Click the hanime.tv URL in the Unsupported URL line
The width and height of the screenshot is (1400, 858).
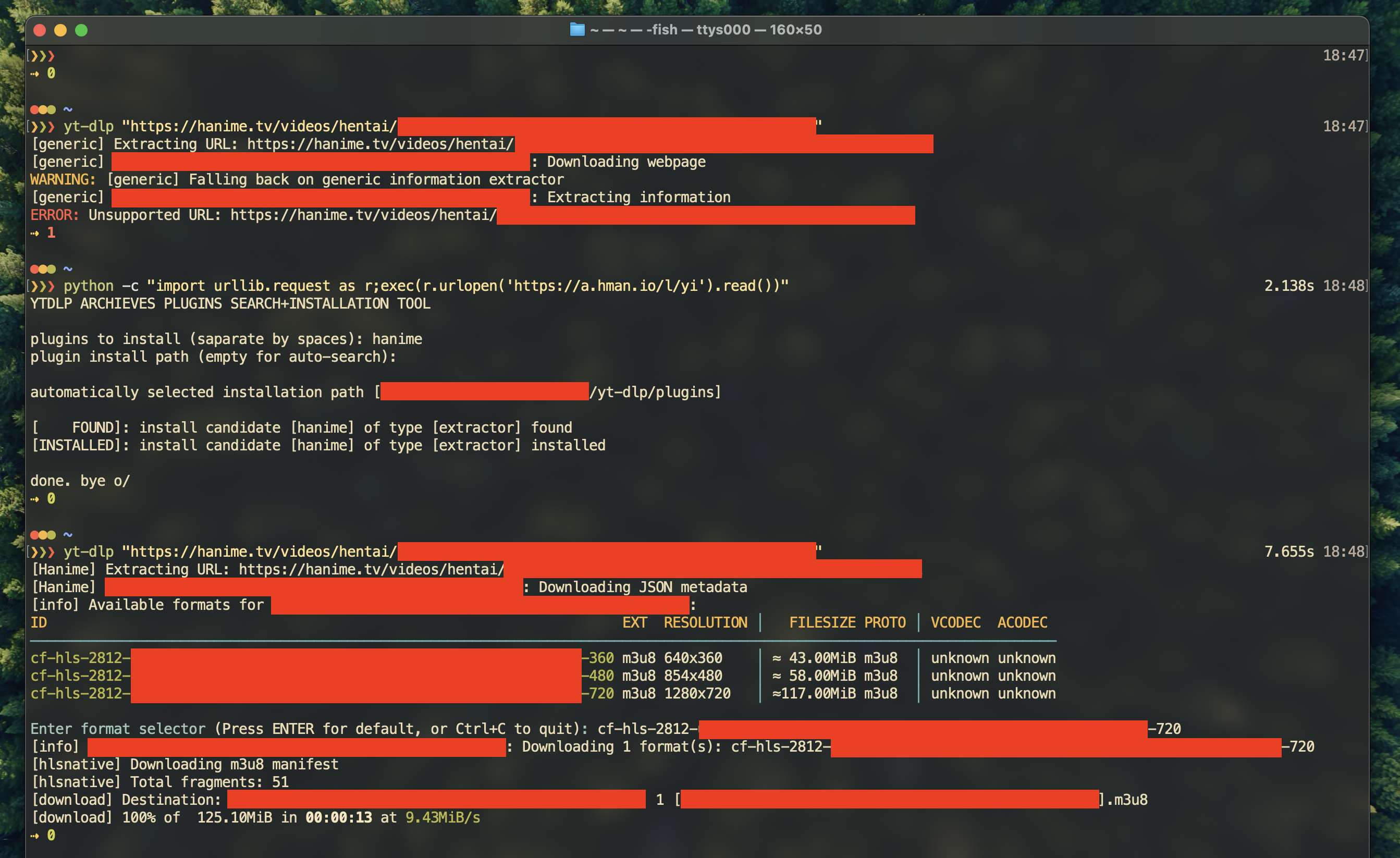362,215
